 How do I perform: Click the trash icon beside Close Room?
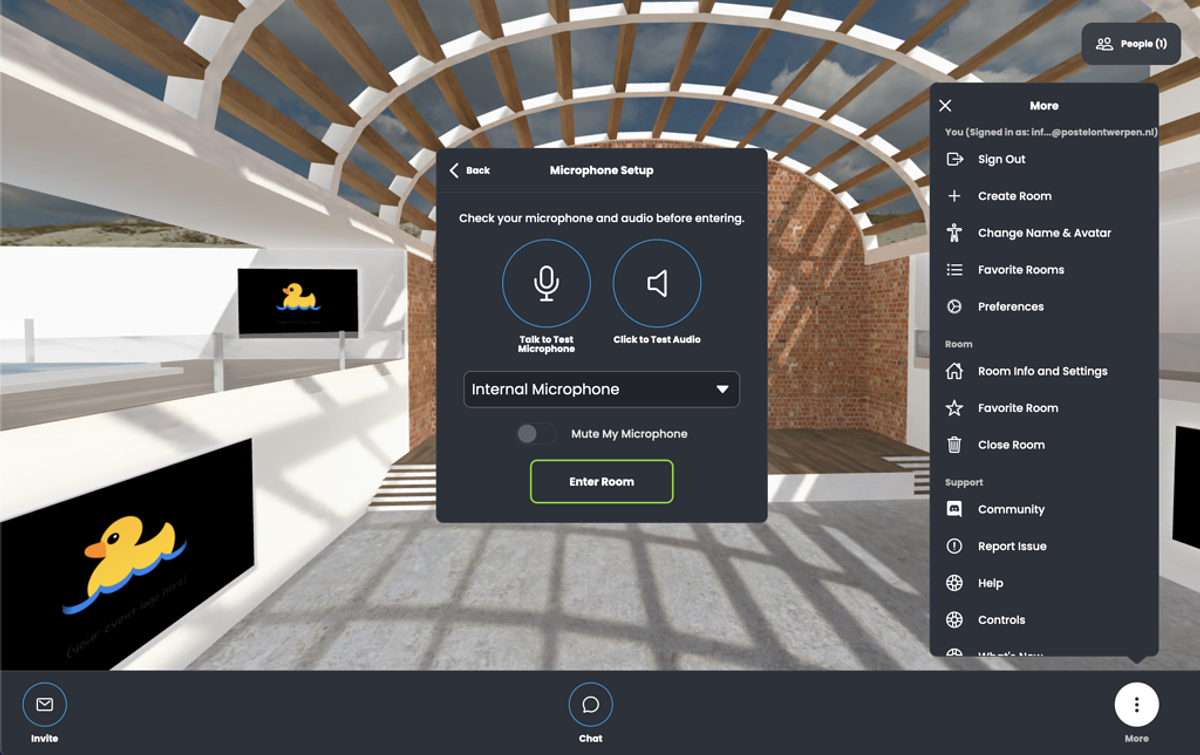pos(955,445)
